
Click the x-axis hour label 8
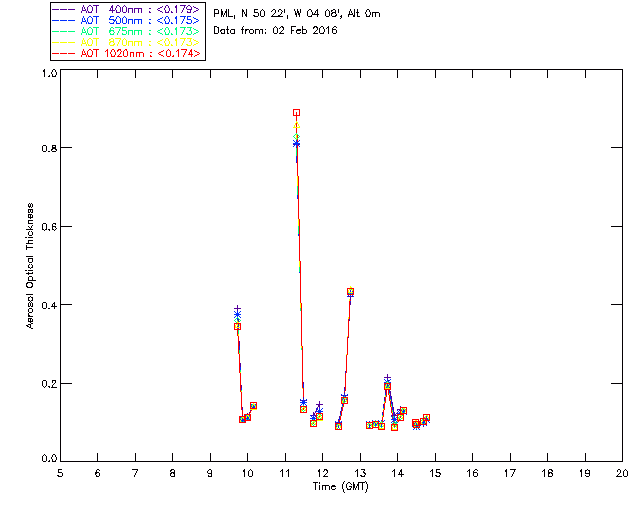(173, 473)
